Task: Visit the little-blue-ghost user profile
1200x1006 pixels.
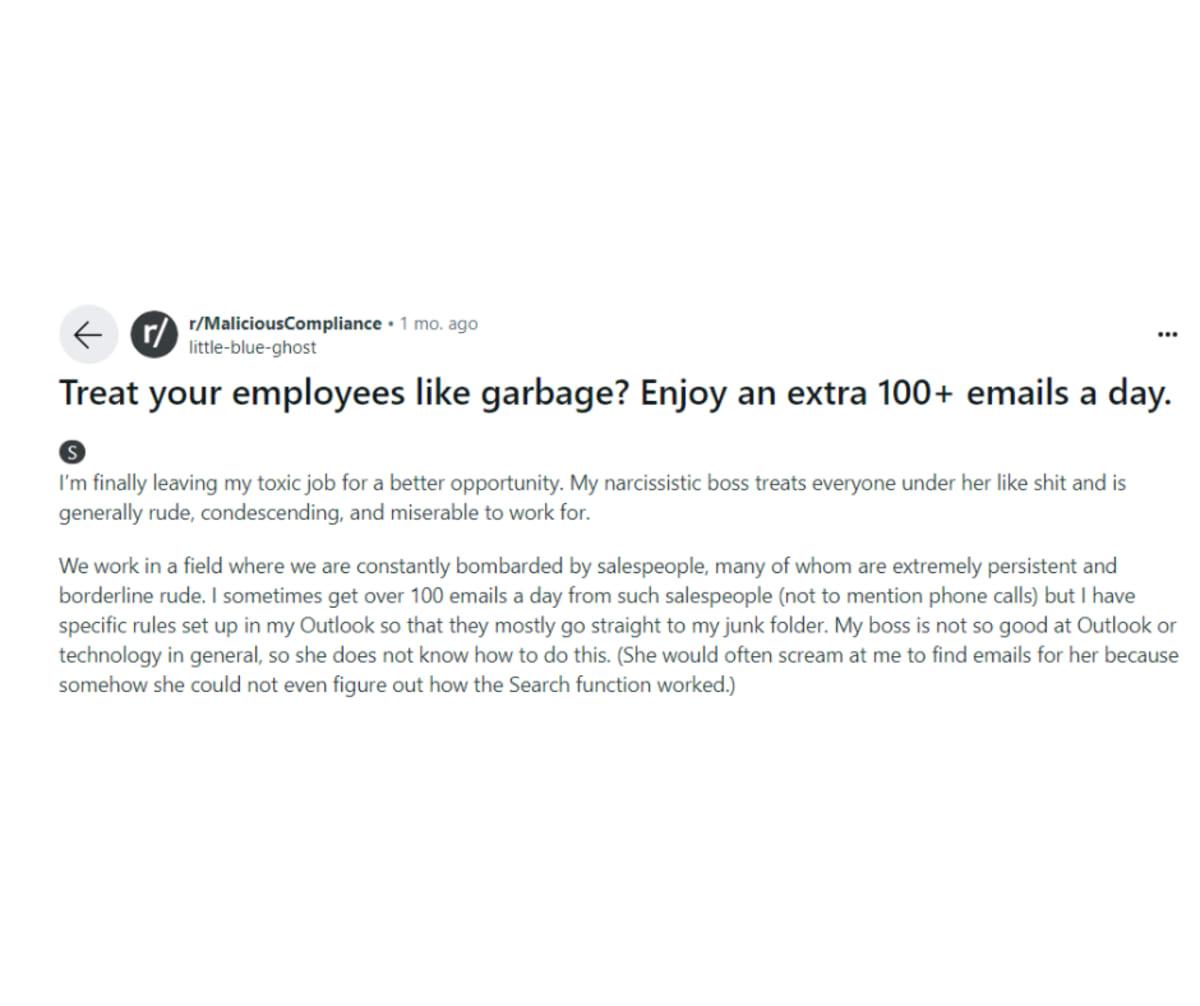Action: pyautogui.click(x=252, y=347)
